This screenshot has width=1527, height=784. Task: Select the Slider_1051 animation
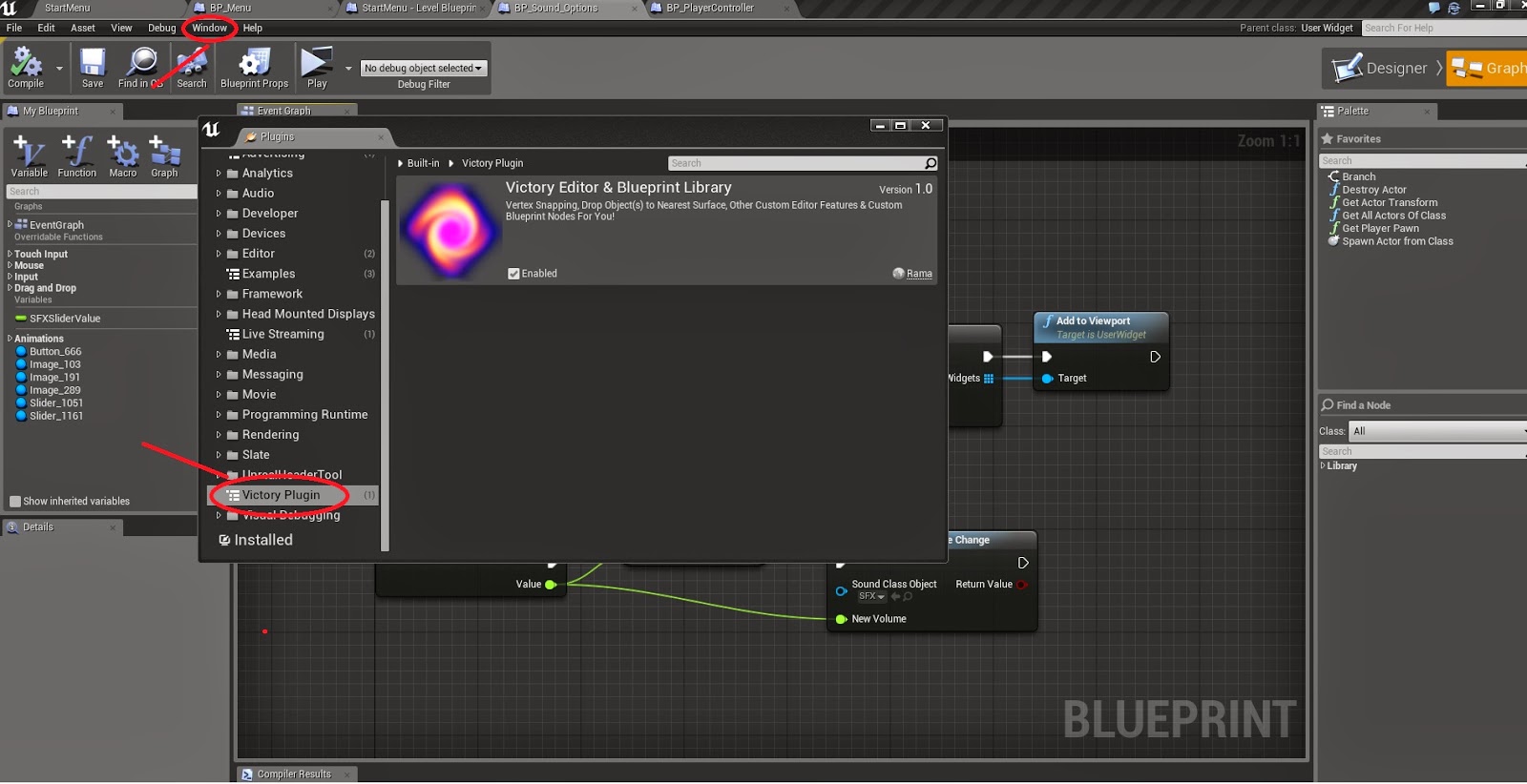(x=56, y=403)
